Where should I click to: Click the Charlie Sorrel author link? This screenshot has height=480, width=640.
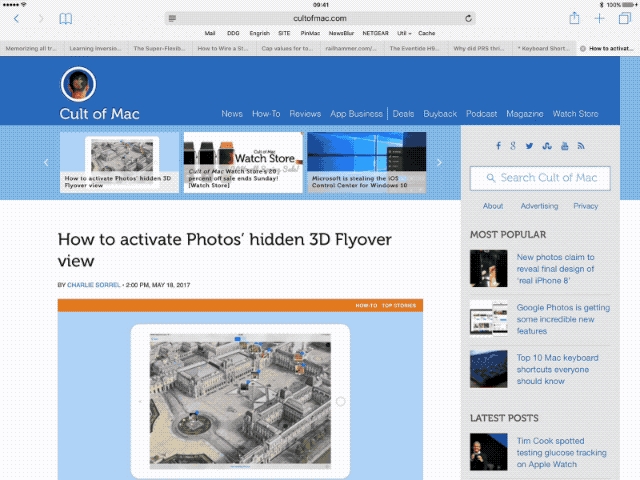[94, 285]
